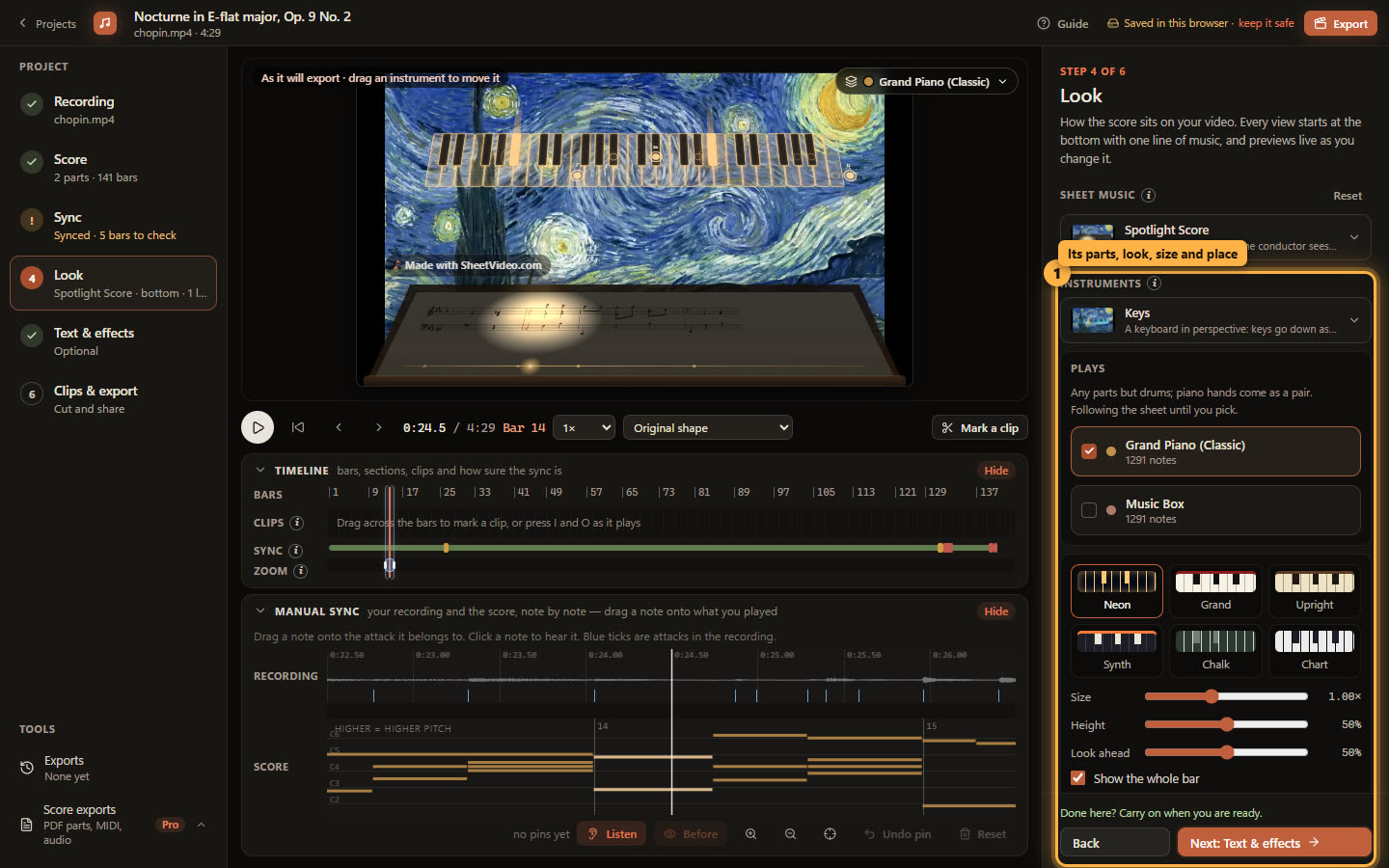
Task: Reset the sheet music settings
Action: 1348,196
